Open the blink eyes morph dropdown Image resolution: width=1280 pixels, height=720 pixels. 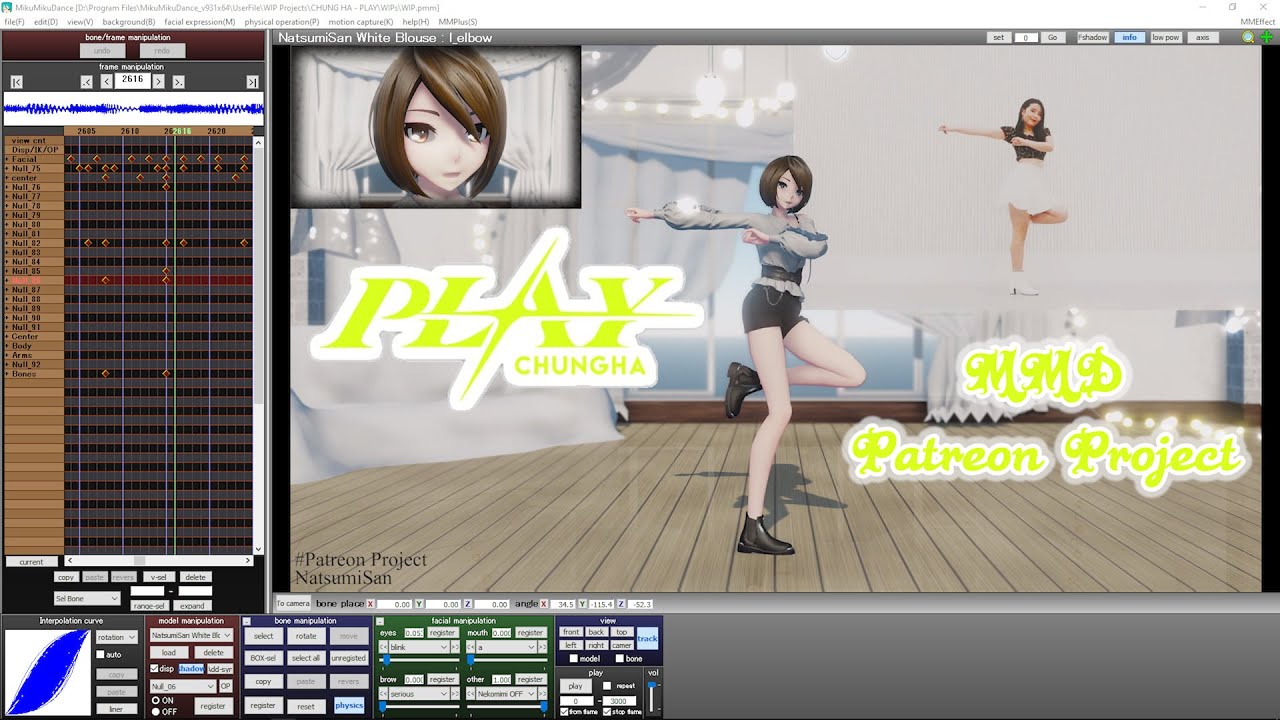[x=419, y=647]
